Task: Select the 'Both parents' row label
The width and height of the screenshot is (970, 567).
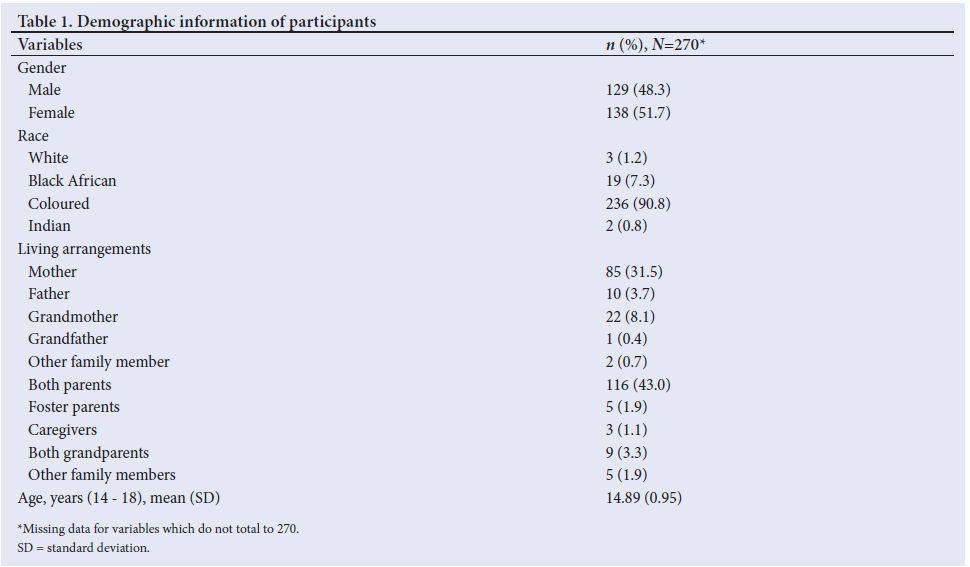Action: point(70,385)
